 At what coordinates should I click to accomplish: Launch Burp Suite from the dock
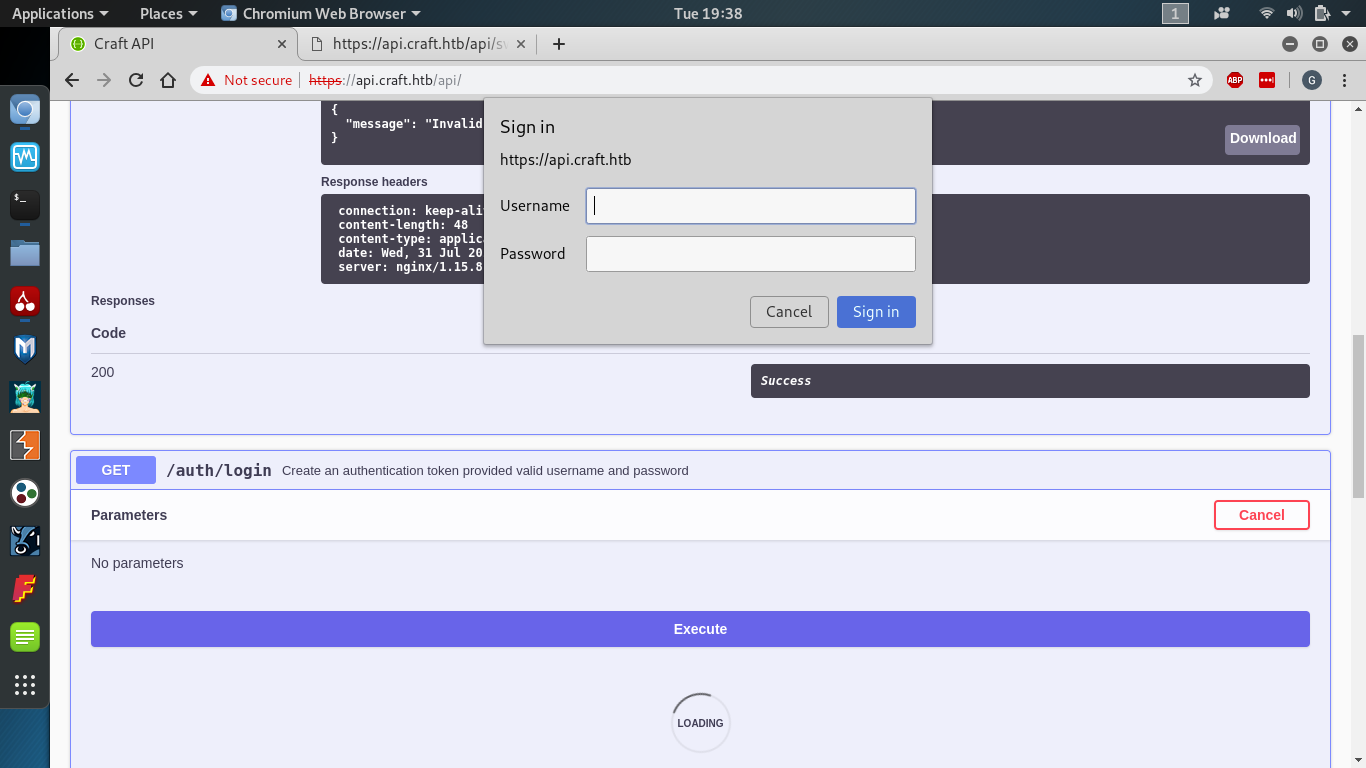click(24, 445)
